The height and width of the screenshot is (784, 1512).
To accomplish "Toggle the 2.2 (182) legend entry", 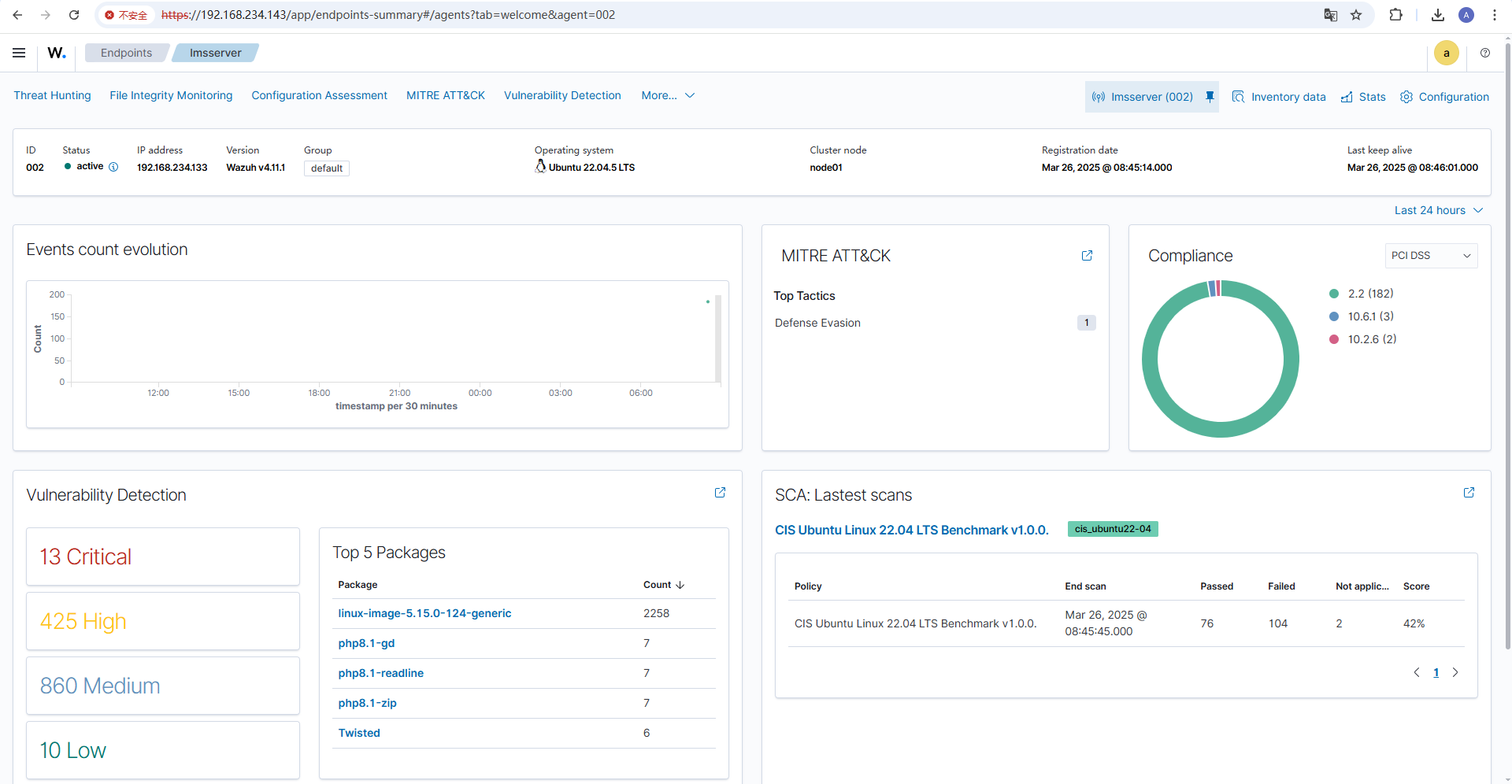I will tap(1362, 294).
